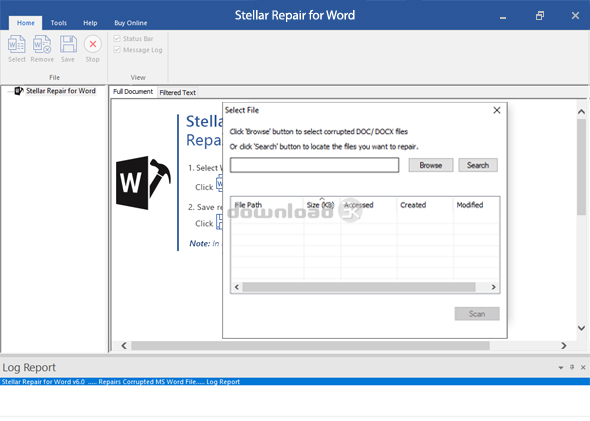Sort by Size (KB) column header
590x421 pixels.
(322, 205)
